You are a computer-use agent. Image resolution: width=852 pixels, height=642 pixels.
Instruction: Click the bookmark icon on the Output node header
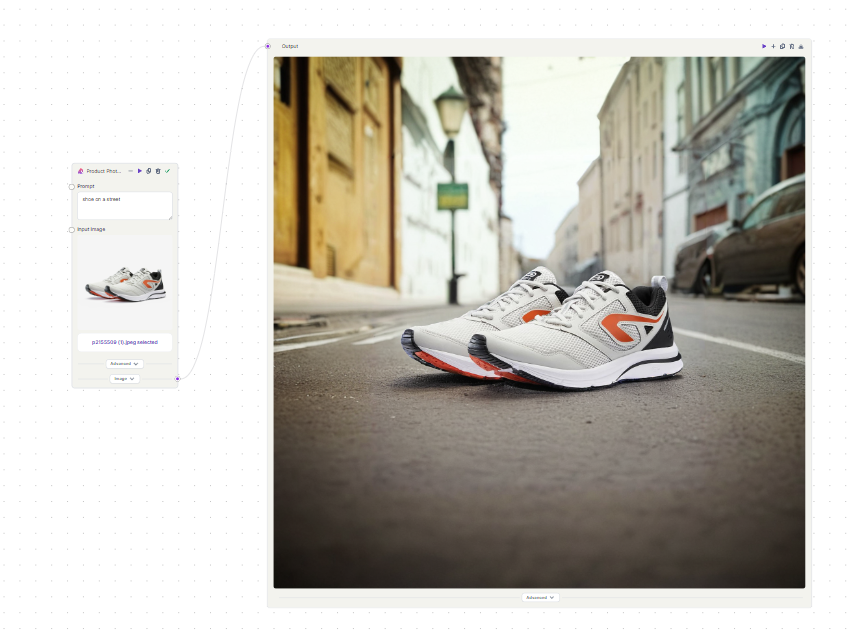click(792, 46)
